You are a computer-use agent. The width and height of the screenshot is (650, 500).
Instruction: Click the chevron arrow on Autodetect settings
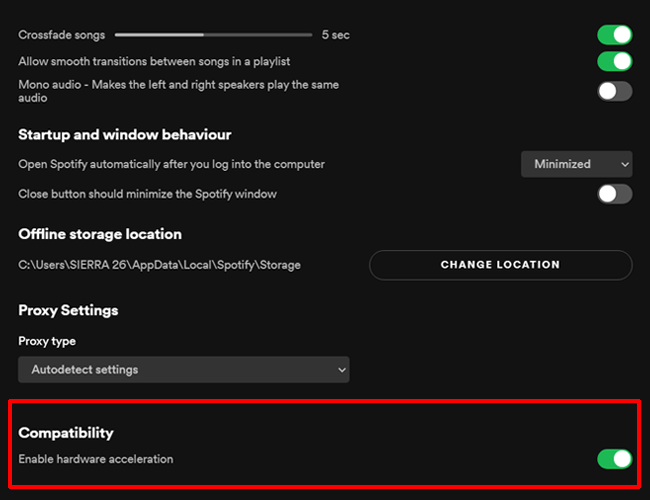(342, 370)
